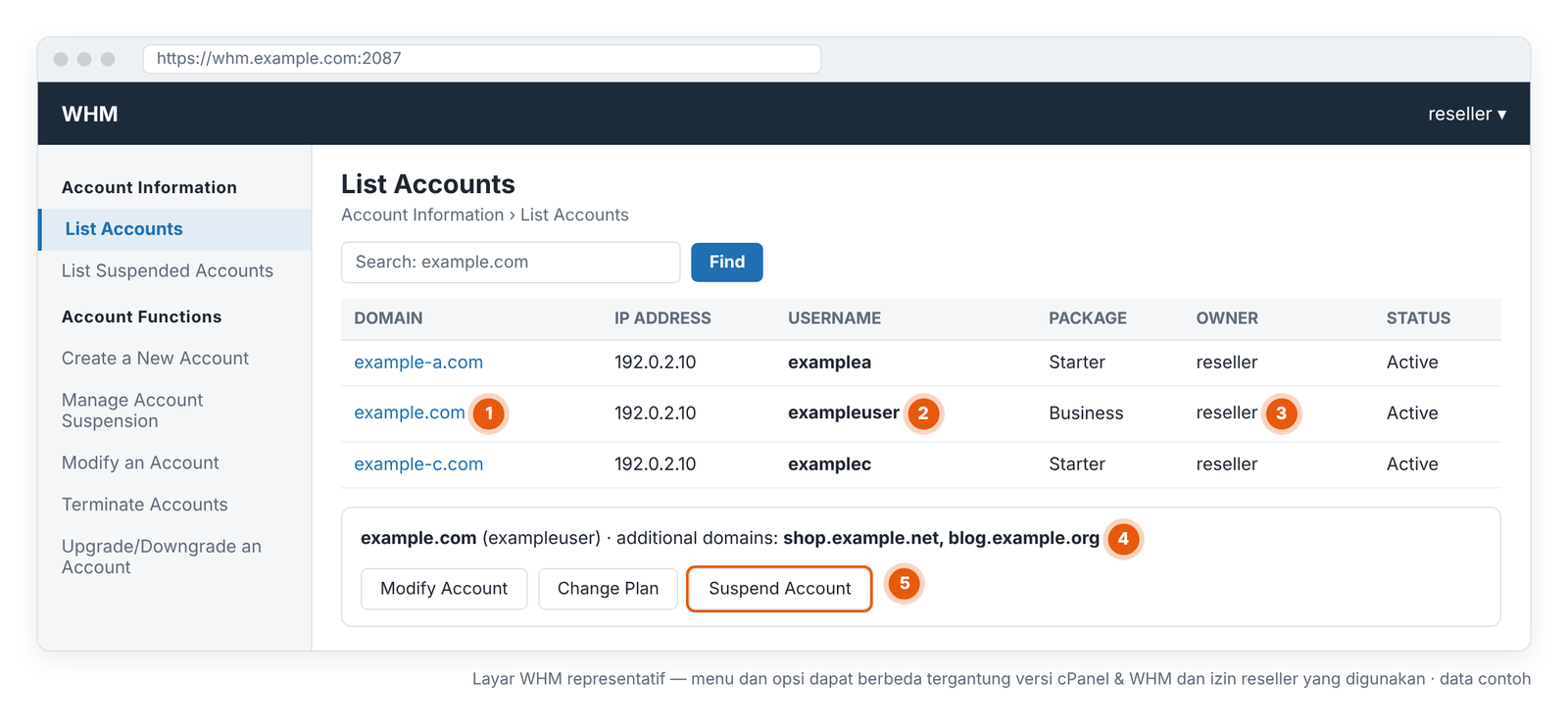Click the Account Information sidebar heading
1568x726 pixels.
click(149, 187)
